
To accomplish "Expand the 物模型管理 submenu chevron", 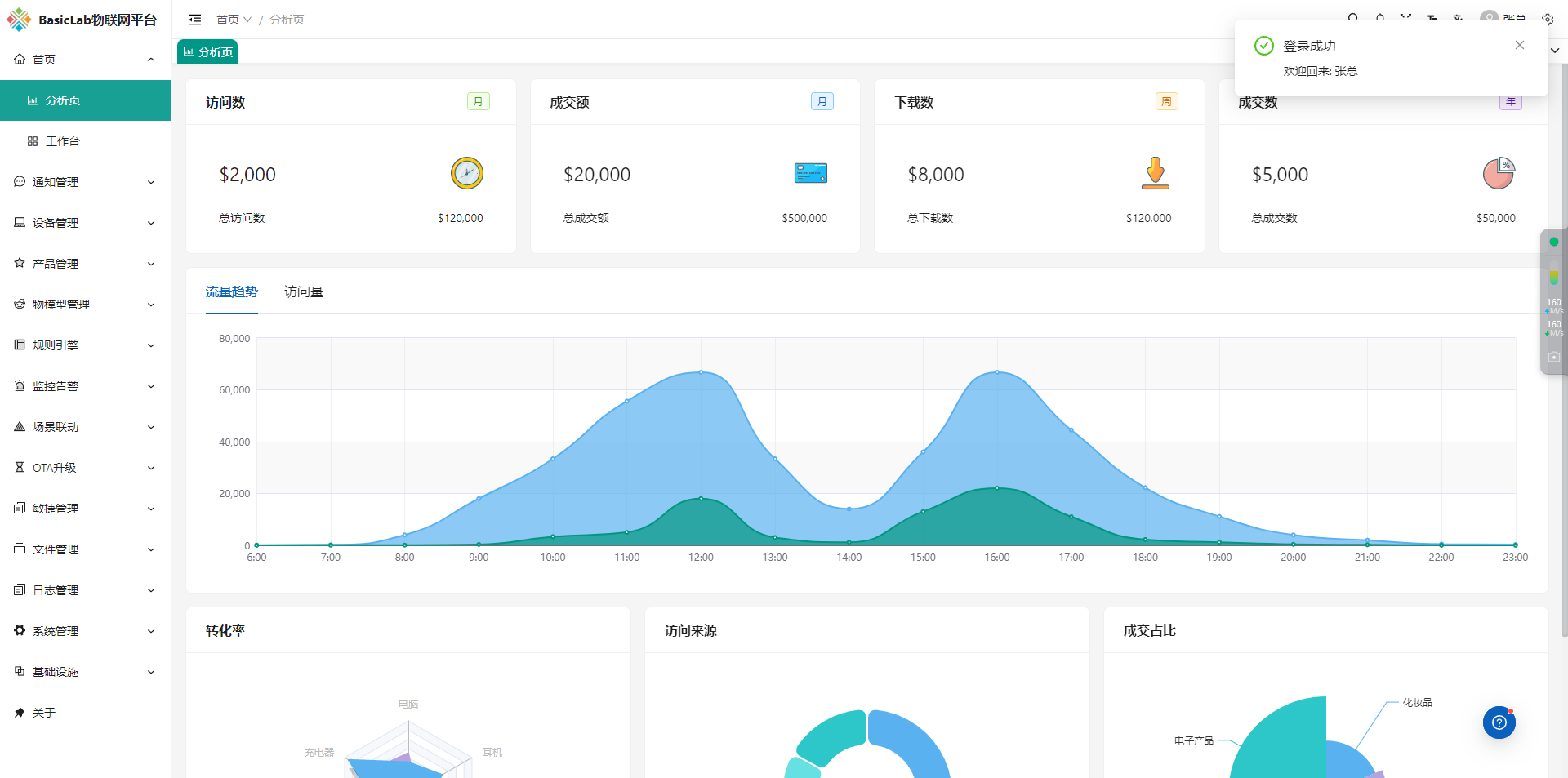I will (151, 305).
